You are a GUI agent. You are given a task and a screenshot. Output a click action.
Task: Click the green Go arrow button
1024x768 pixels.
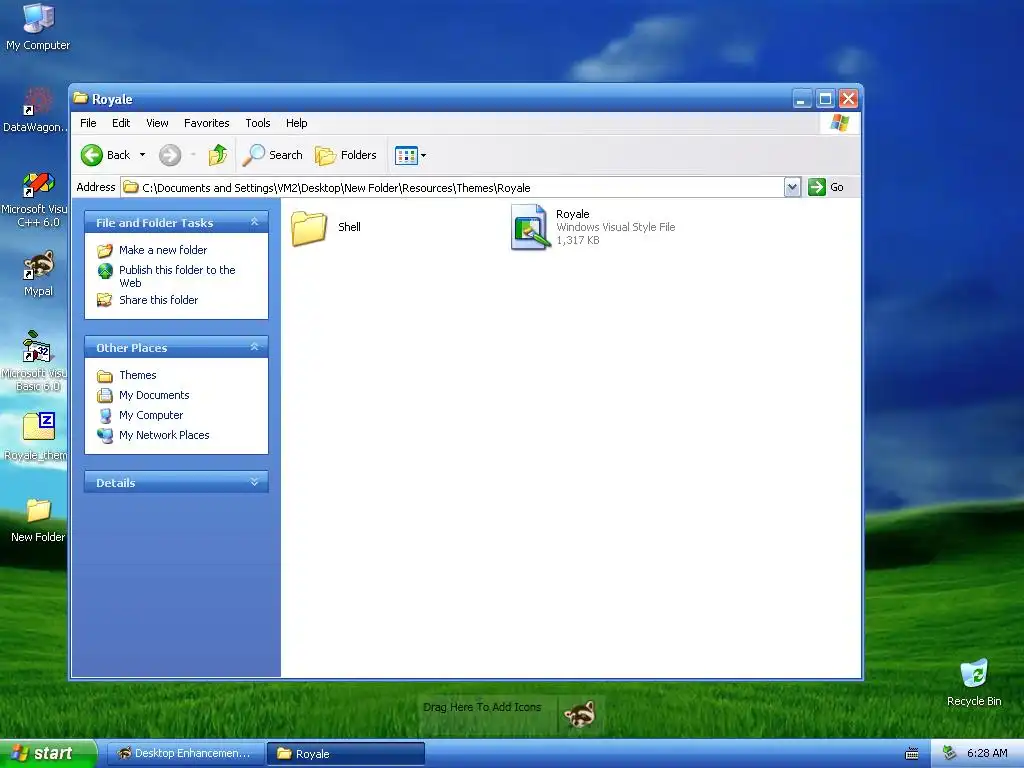point(816,187)
